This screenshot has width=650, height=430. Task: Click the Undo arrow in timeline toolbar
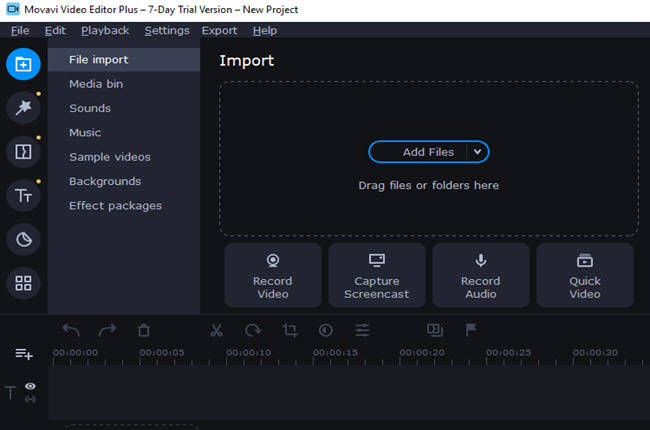coord(71,330)
